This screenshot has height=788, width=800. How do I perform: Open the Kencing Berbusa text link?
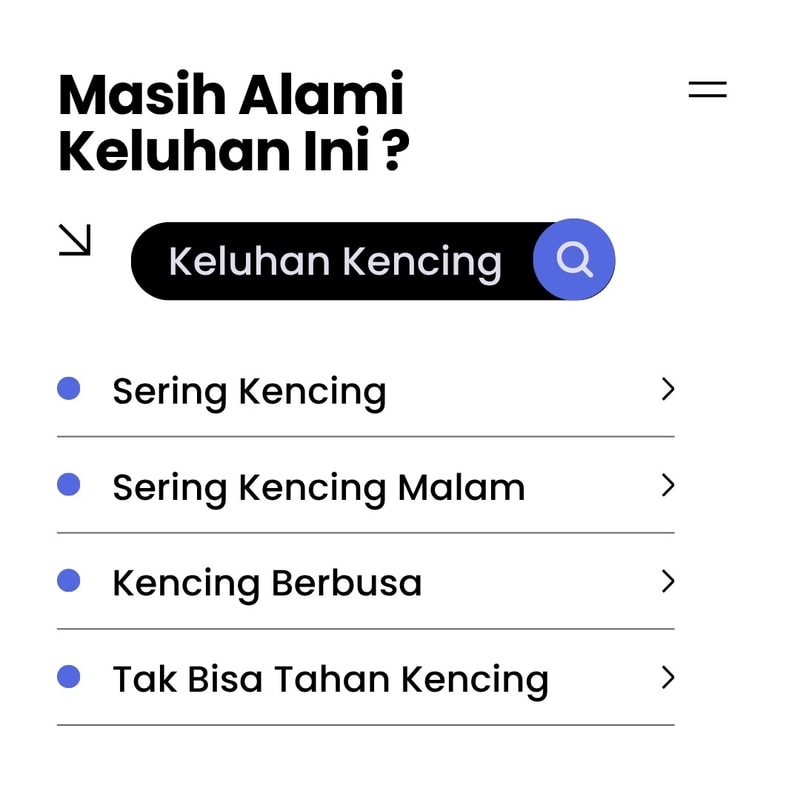point(267,584)
